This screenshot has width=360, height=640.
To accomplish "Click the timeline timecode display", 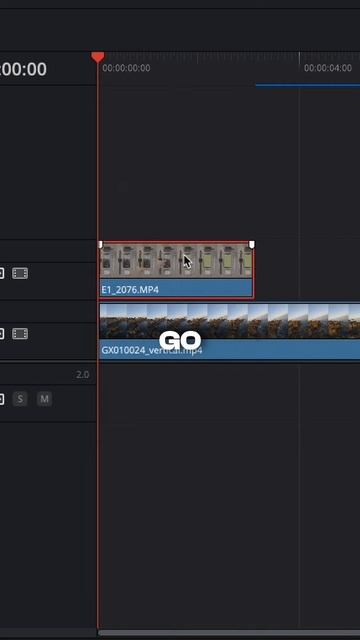I will (23, 69).
